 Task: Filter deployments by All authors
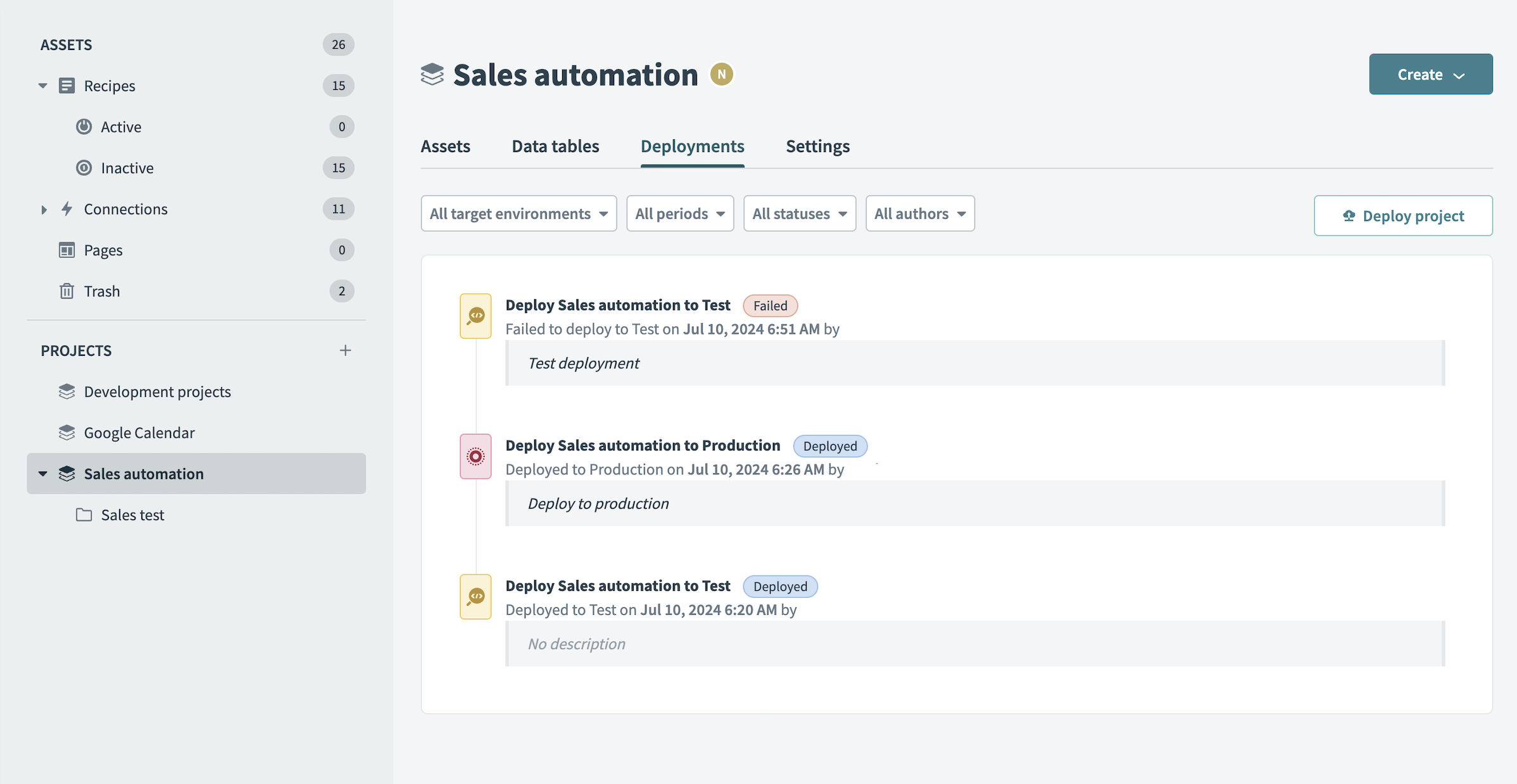click(919, 213)
